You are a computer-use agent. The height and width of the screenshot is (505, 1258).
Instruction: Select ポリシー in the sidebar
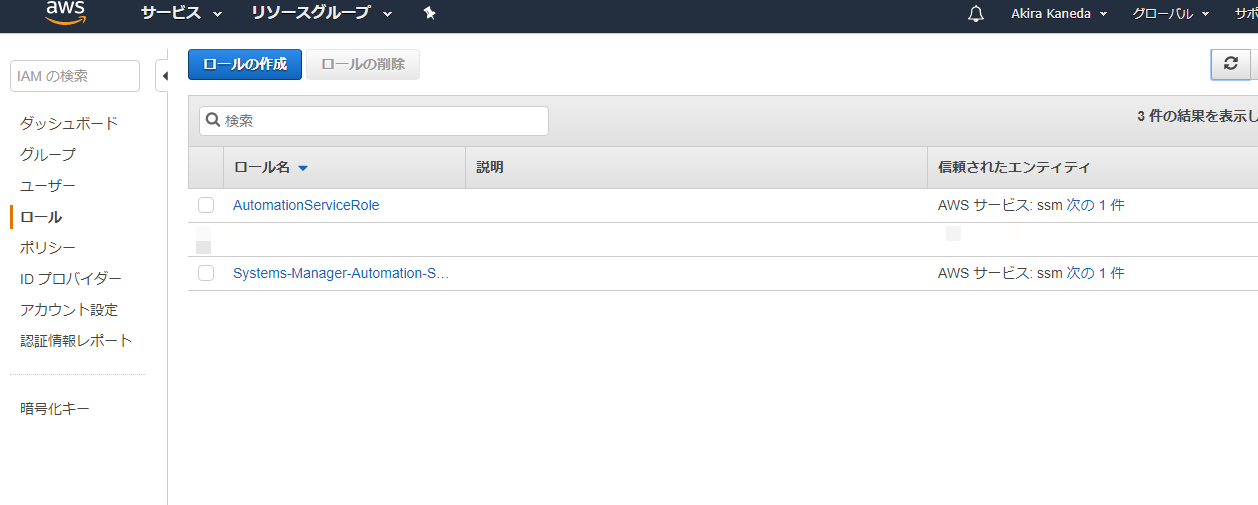point(48,247)
